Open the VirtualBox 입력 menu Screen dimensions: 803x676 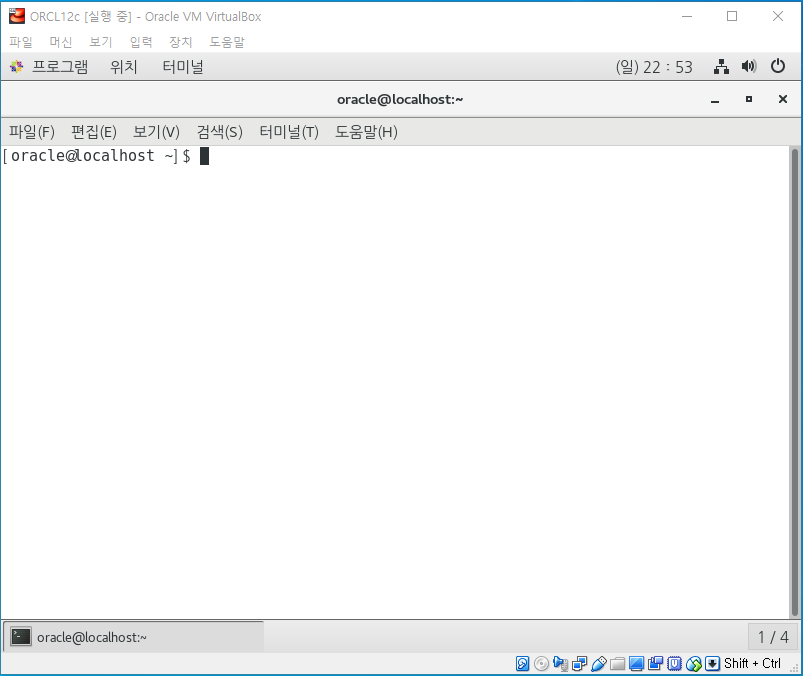tap(141, 42)
